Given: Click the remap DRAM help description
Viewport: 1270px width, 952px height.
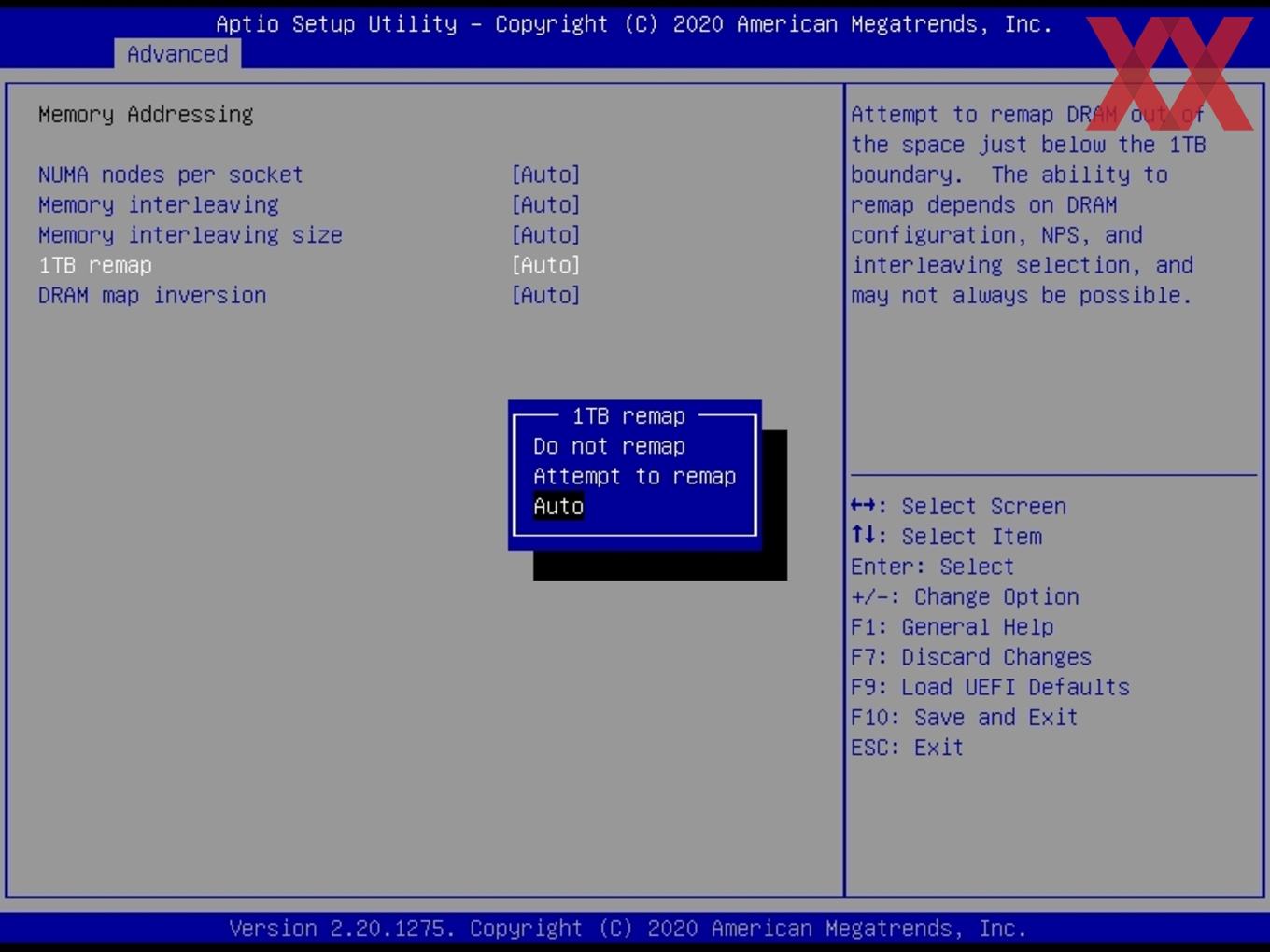Looking at the screenshot, I should click(1028, 204).
